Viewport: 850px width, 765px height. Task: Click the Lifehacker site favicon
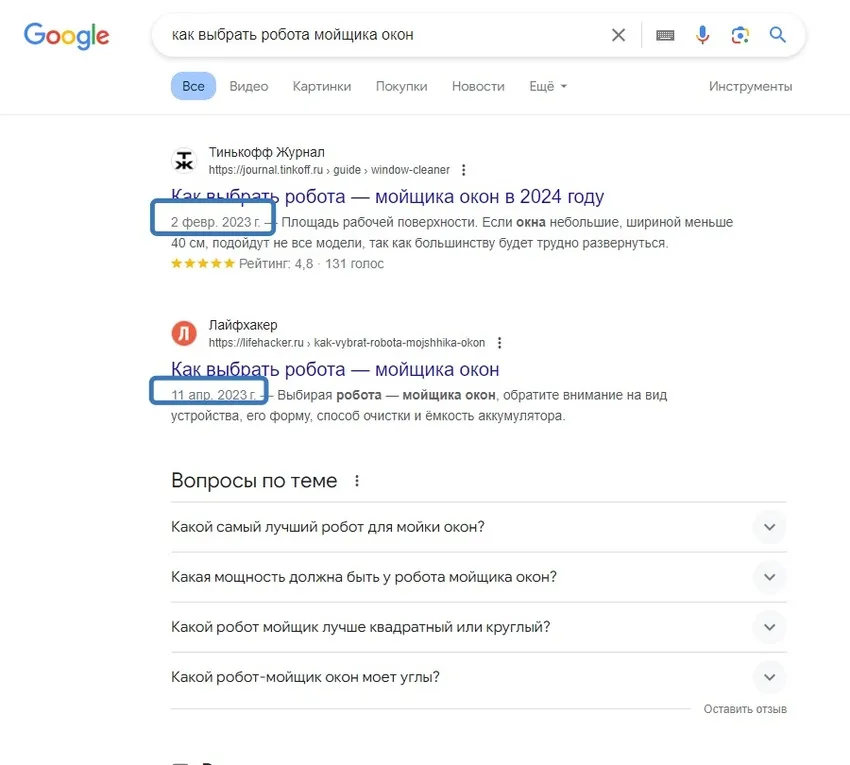click(x=184, y=332)
